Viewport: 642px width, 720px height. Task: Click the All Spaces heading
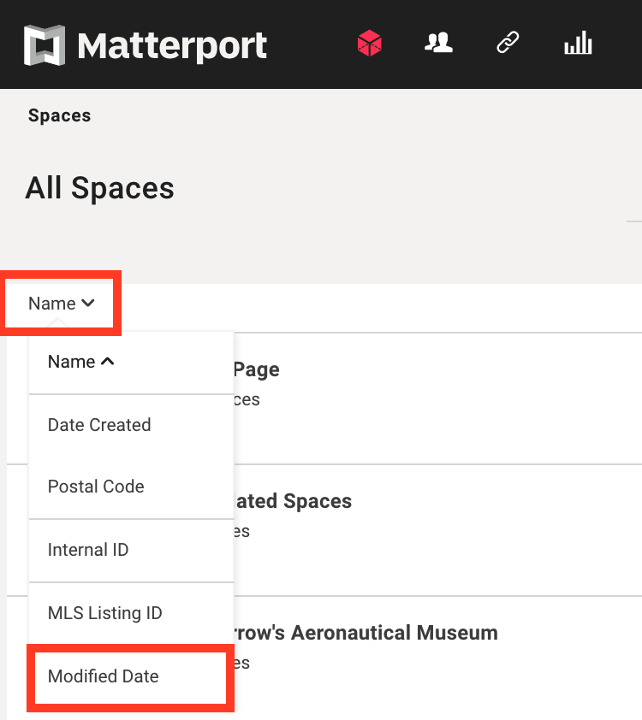100,188
